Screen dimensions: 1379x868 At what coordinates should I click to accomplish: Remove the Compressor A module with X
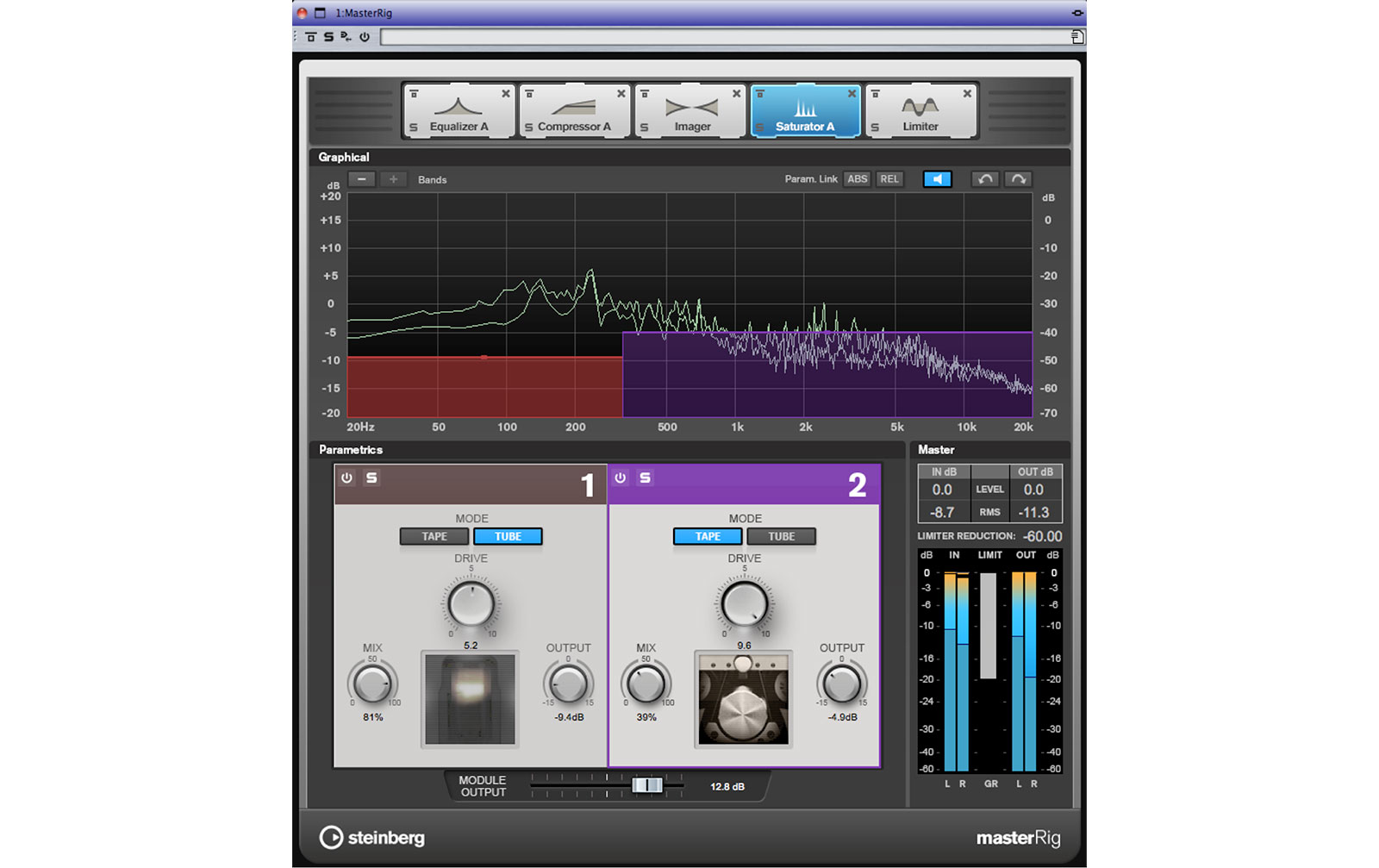pyautogui.click(x=621, y=93)
